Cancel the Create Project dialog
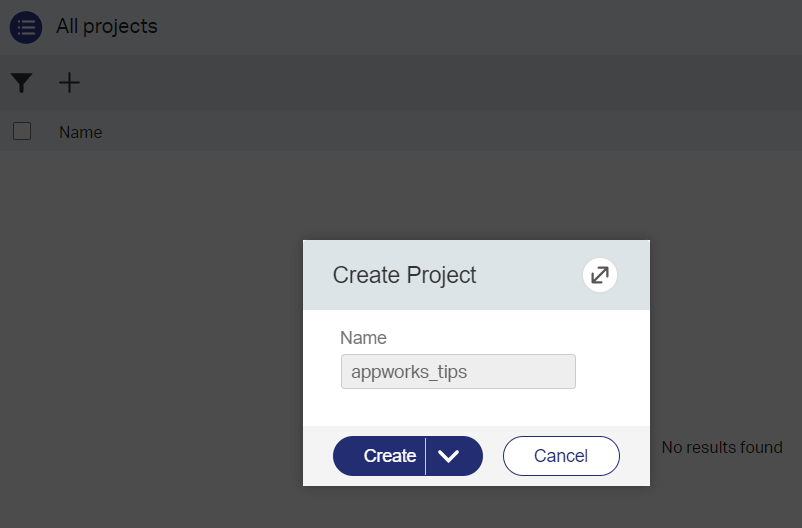 click(x=561, y=456)
